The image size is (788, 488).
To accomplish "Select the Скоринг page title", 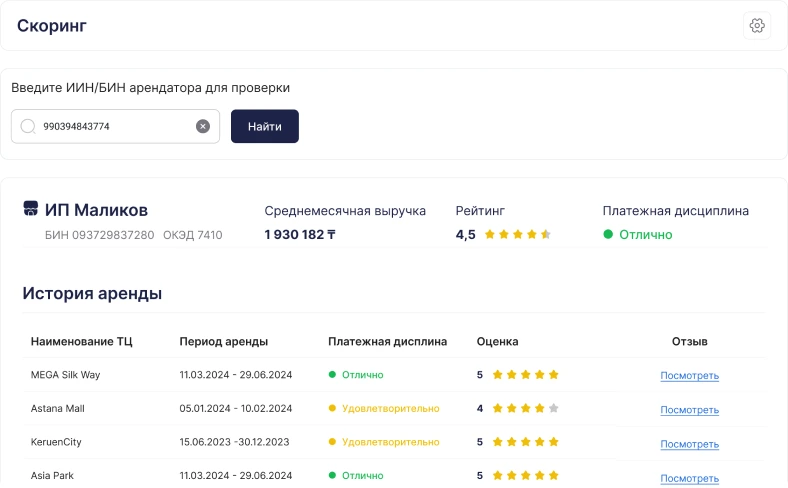I will point(52,26).
